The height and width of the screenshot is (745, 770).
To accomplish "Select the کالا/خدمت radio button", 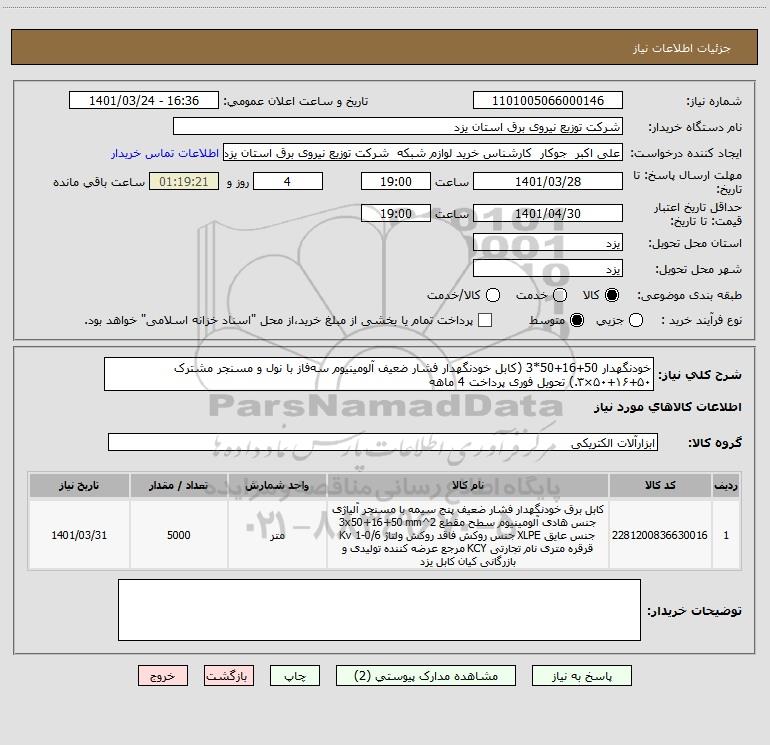I will pos(493,295).
